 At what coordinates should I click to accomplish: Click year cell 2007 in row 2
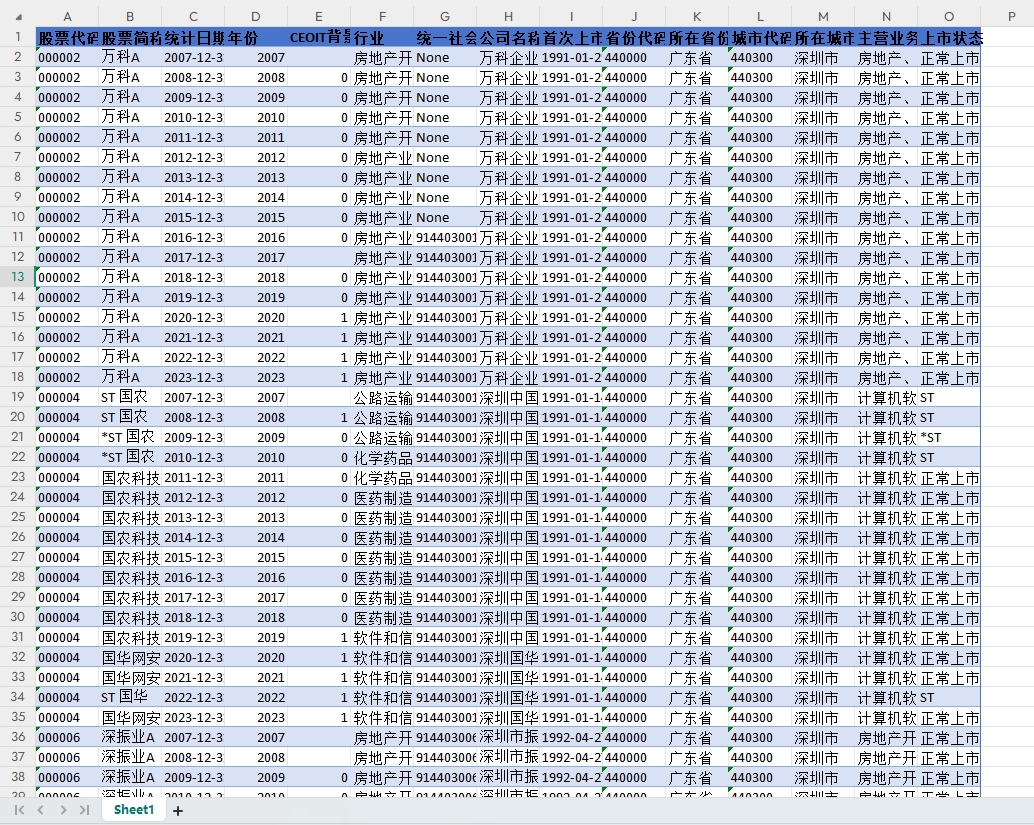pos(256,57)
